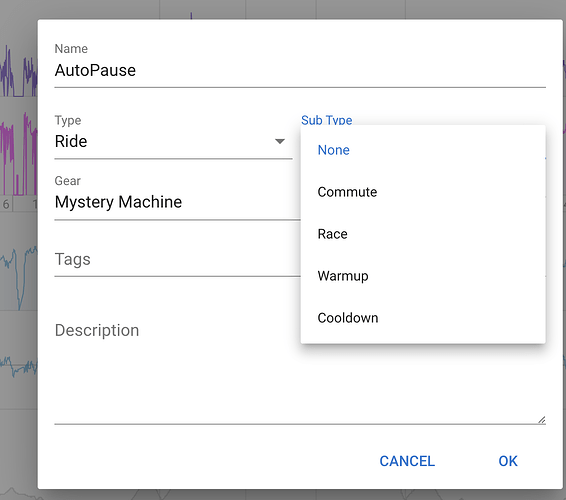The image size is (566, 500).
Task: Click the magenta chart trace behind dialog
Action: [x=18, y=155]
